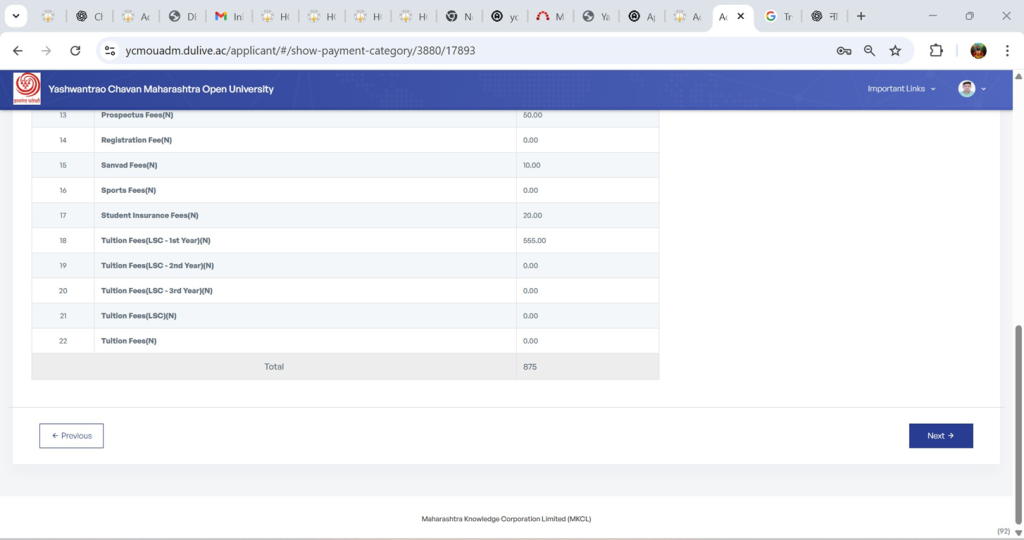The image size is (1024, 540).
Task: Open a new browser tab
Action: (861, 16)
